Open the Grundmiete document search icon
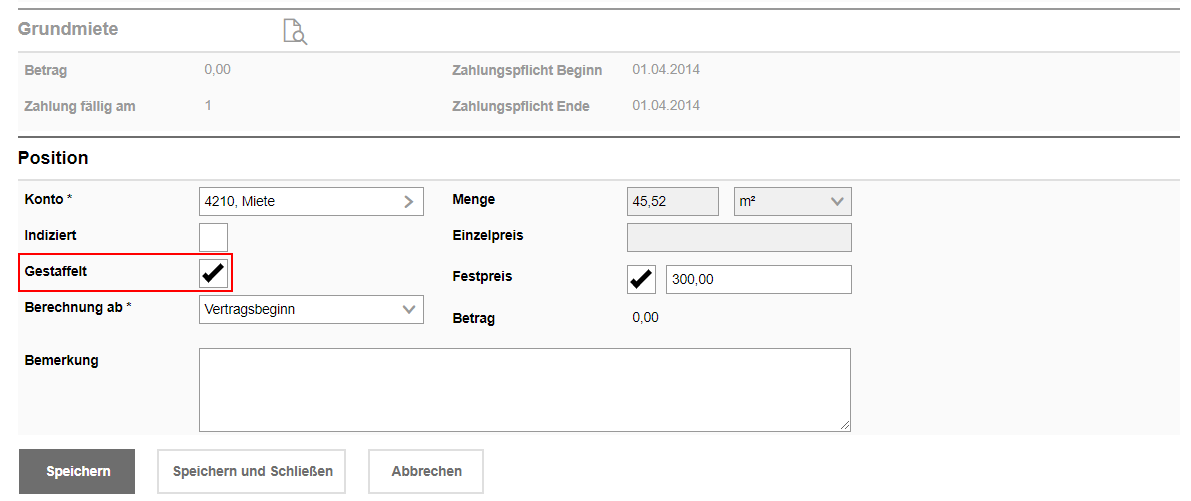The image size is (1191, 501). point(295,32)
